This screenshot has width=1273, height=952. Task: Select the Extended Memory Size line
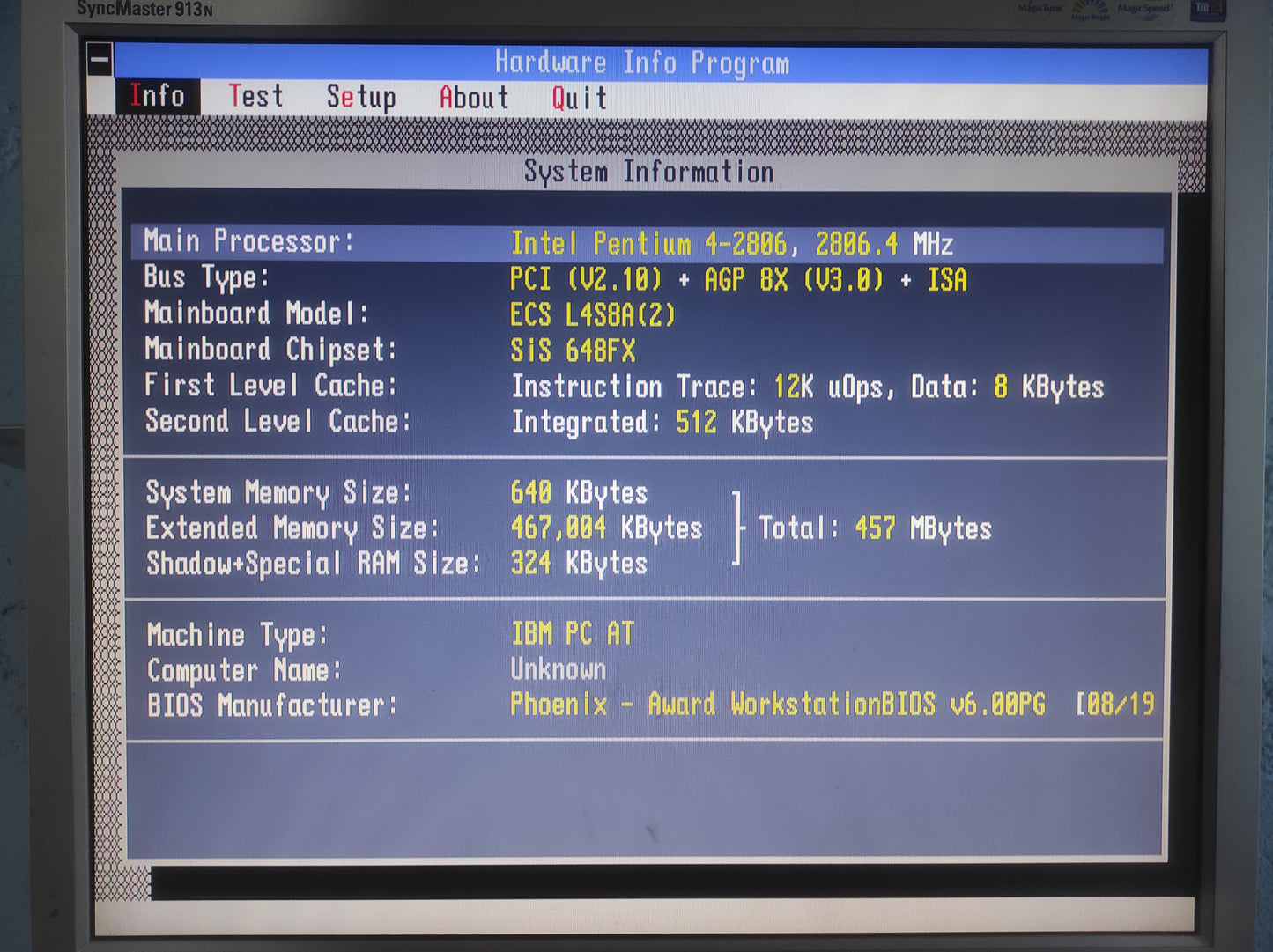pyautogui.click(x=423, y=528)
